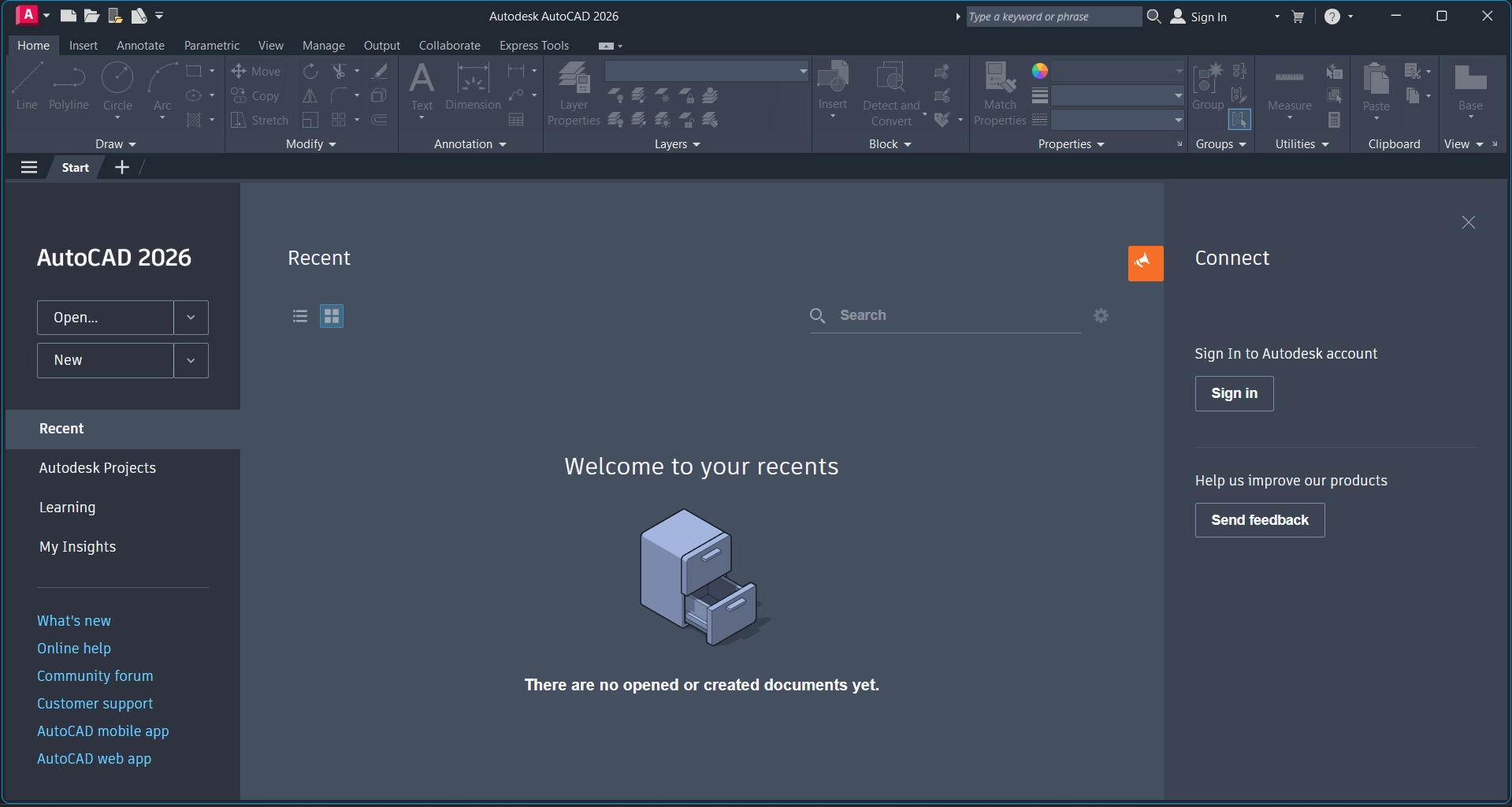Screen dimensions: 1512x807
Task: Expand the Block panel
Action: [x=890, y=144]
